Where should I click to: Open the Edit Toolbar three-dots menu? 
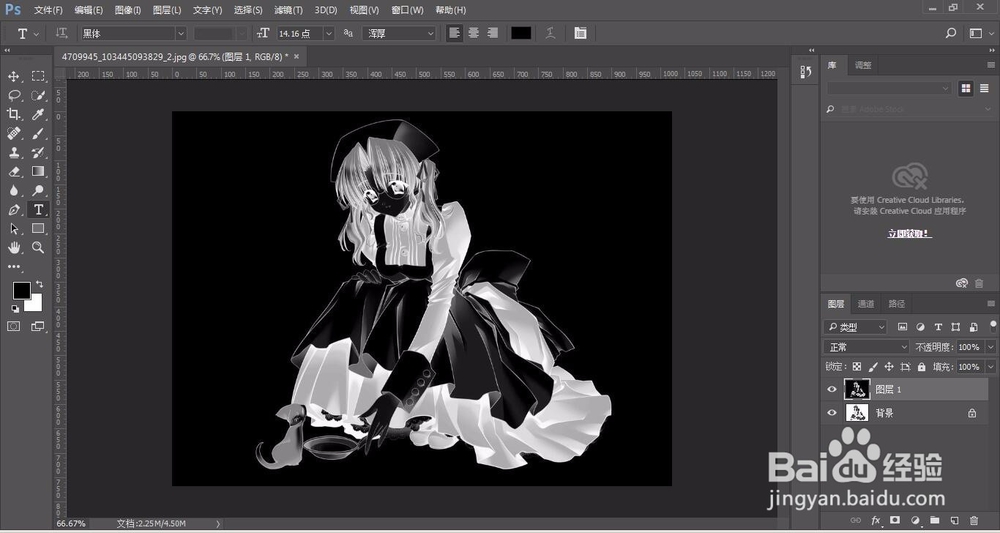coord(13,266)
